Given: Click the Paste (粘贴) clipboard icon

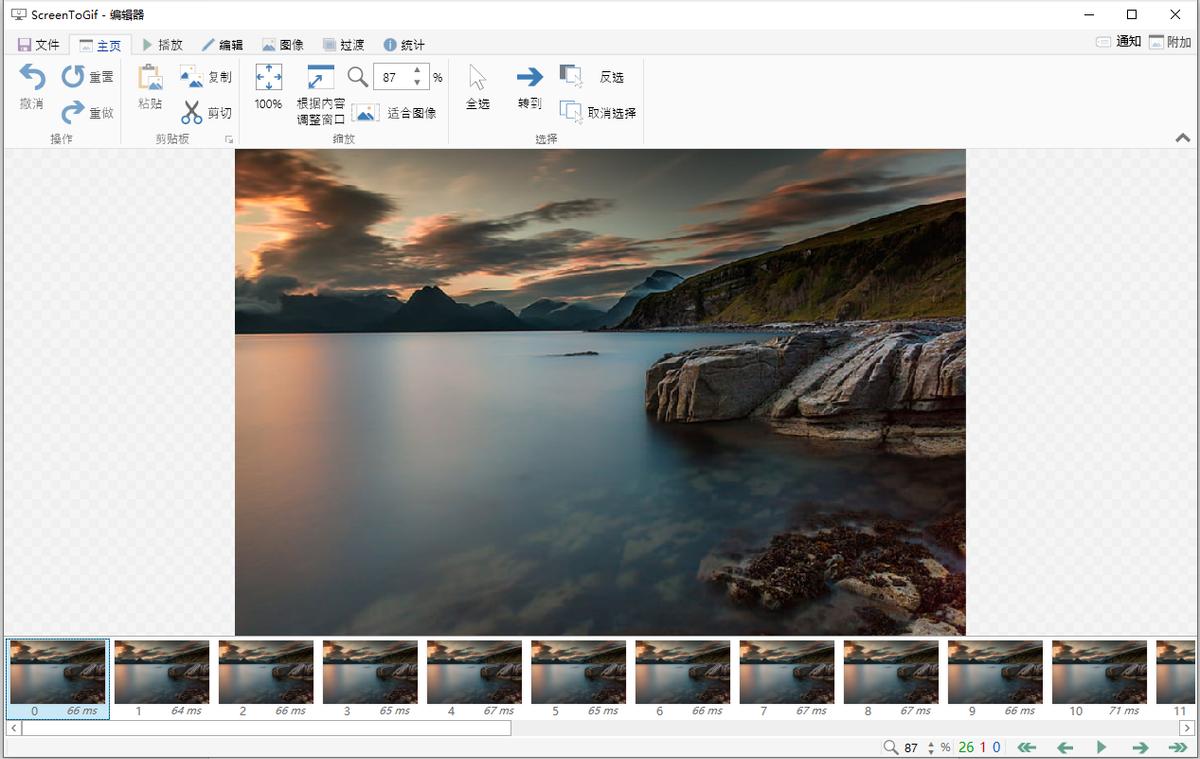Looking at the screenshot, I should click(x=150, y=78).
